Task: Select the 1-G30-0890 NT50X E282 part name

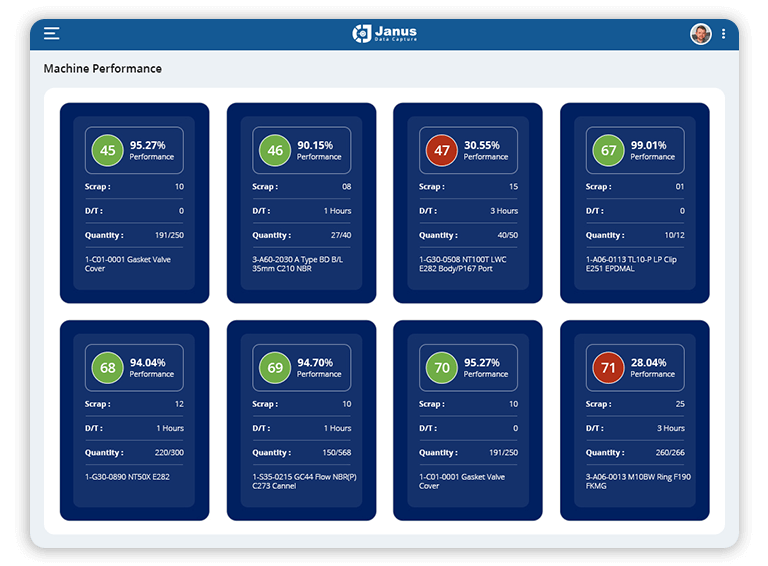Action: click(128, 476)
